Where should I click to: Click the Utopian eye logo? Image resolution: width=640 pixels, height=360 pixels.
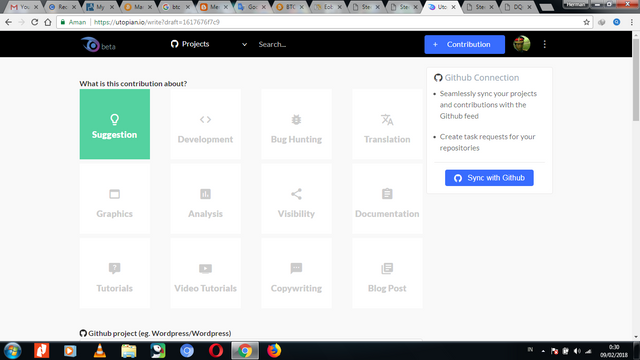point(91,44)
